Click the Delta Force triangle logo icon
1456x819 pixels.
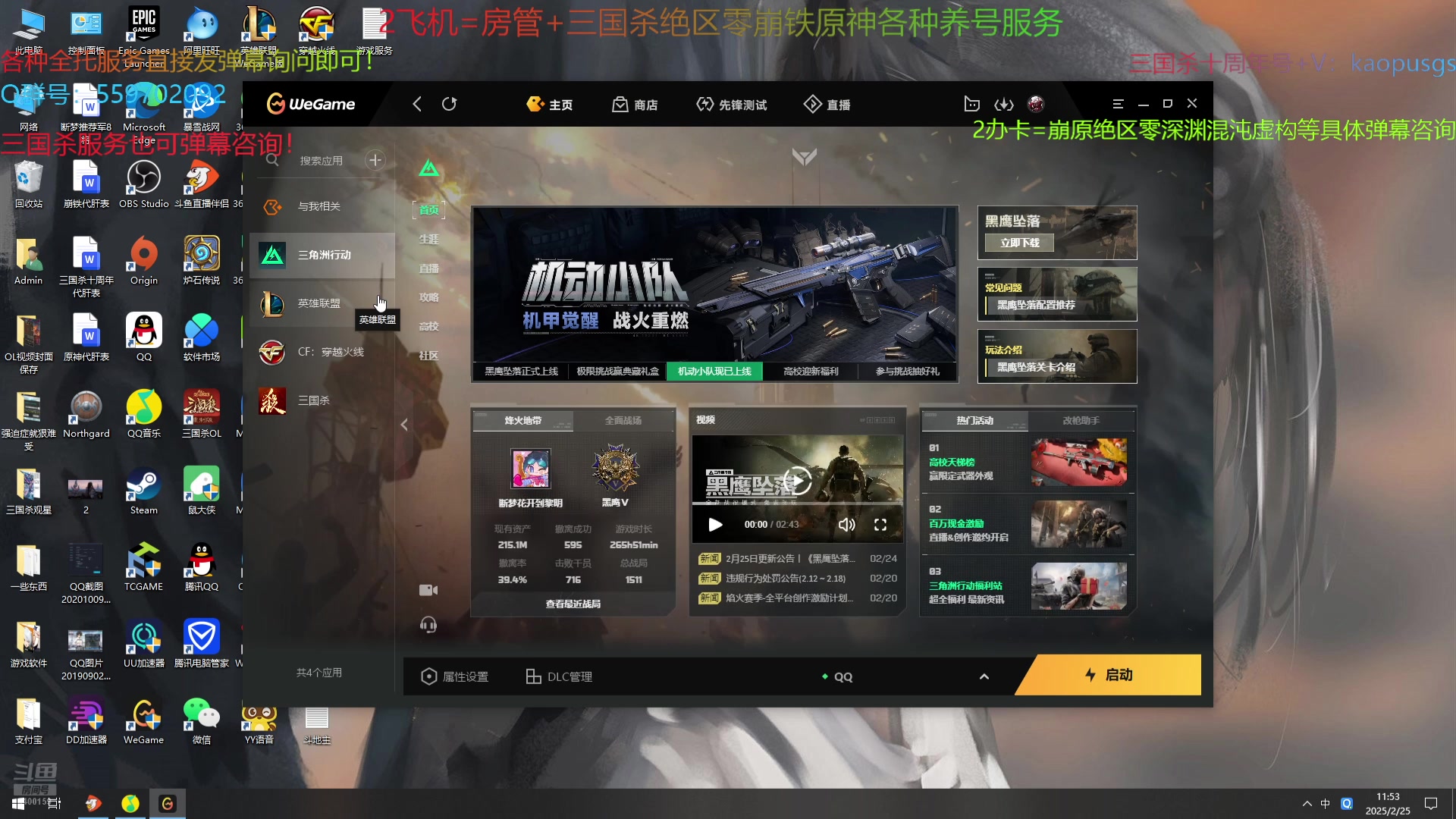tap(429, 168)
